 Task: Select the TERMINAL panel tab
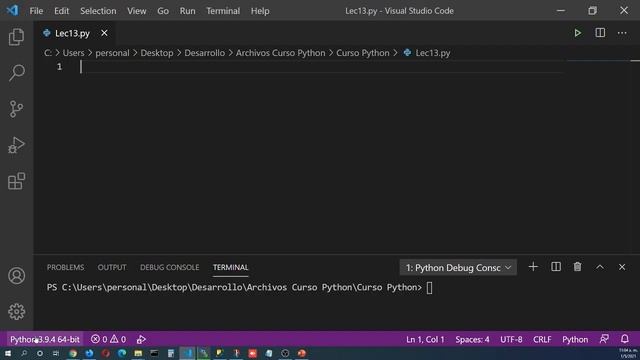(x=231, y=267)
